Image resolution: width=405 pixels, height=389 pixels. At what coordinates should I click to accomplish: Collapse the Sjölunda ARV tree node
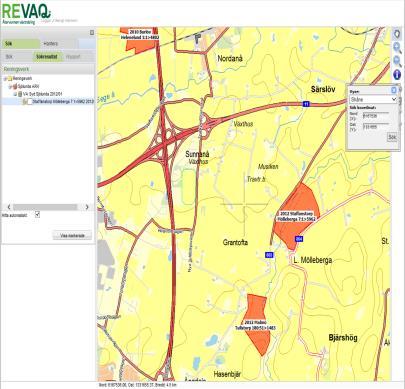click(x=10, y=86)
